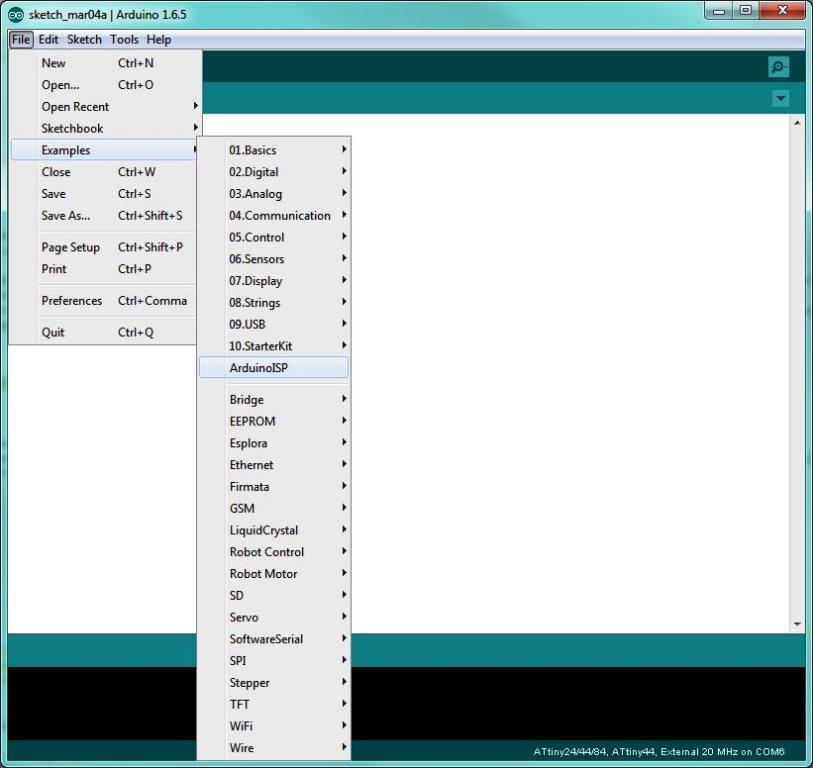813x768 pixels.
Task: Select the Examples menu entry
Action: coord(104,150)
